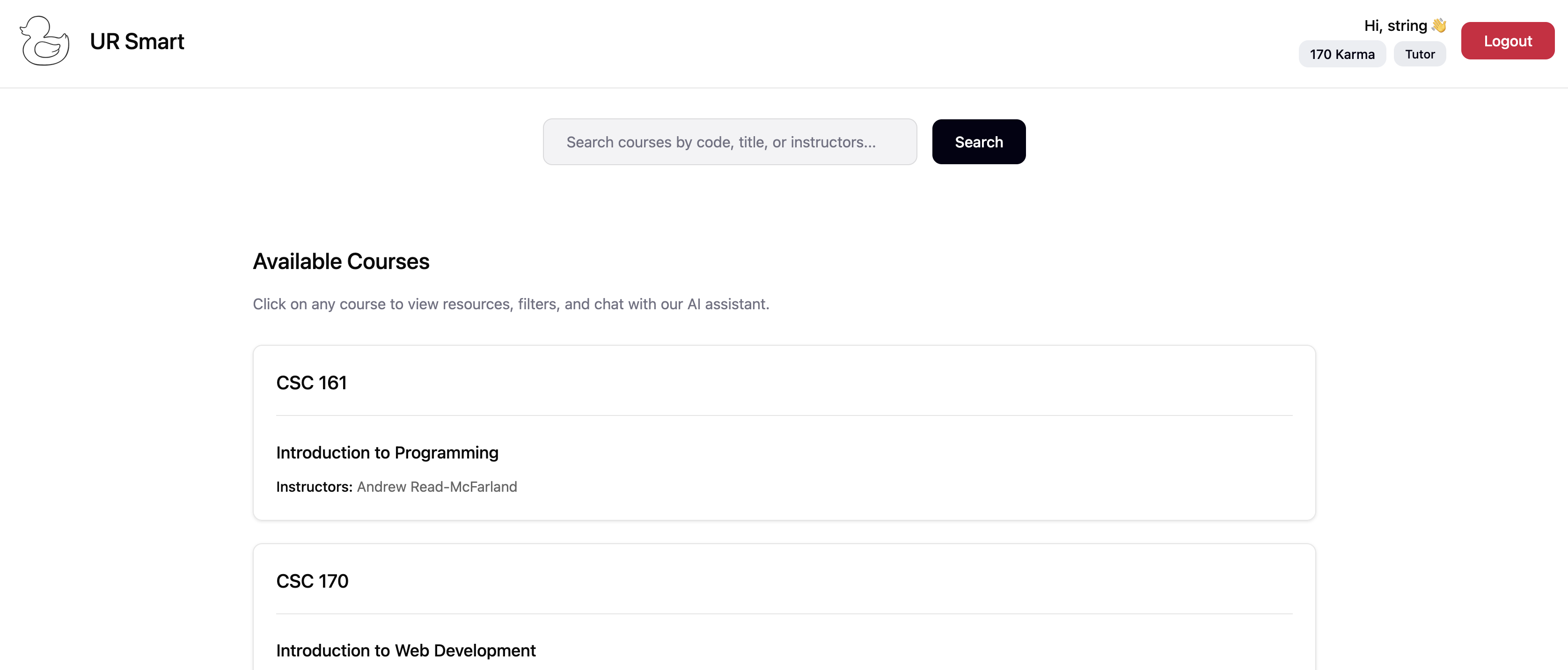The image size is (1568, 670).
Task: Click the Hi, string greeting text
Action: tap(1395, 26)
